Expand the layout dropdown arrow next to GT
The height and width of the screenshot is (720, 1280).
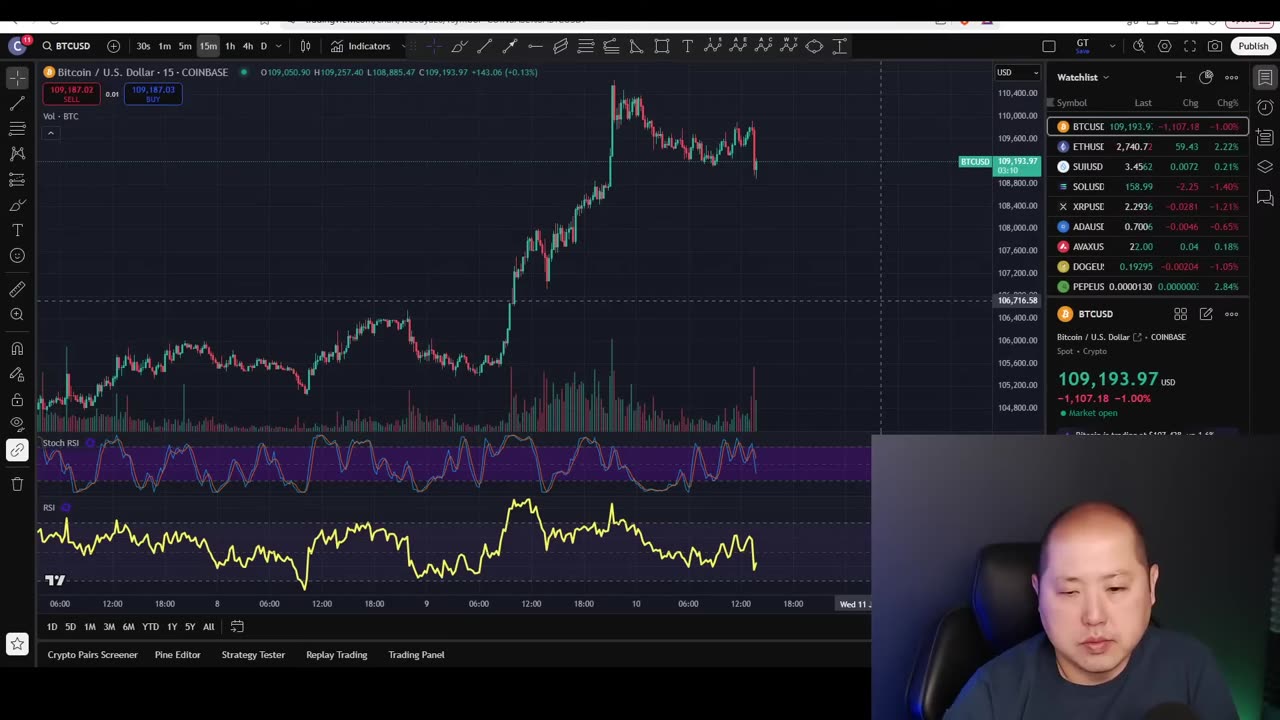coord(1111,46)
